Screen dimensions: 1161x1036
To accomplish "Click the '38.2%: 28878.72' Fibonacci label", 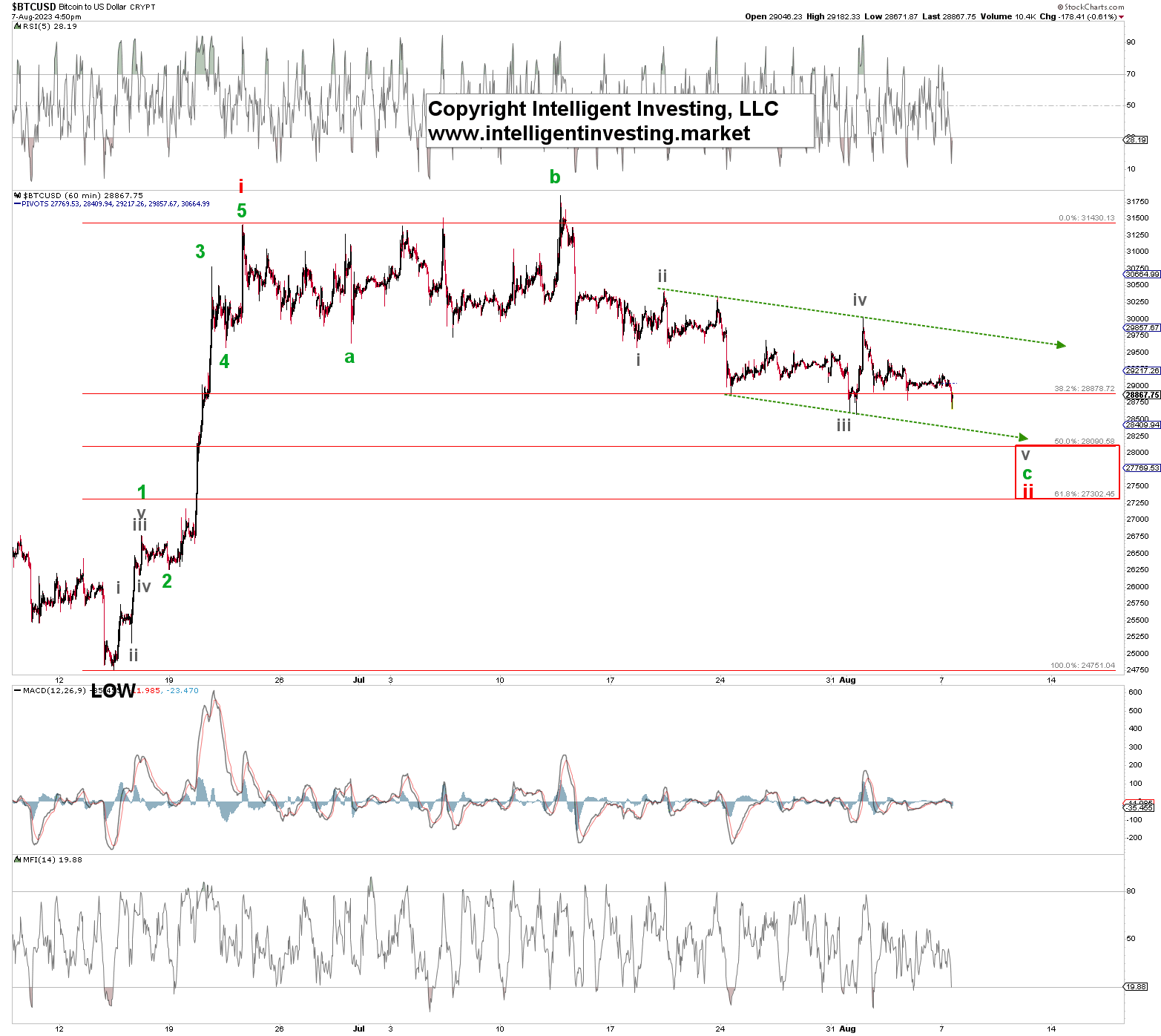I will click(1085, 389).
